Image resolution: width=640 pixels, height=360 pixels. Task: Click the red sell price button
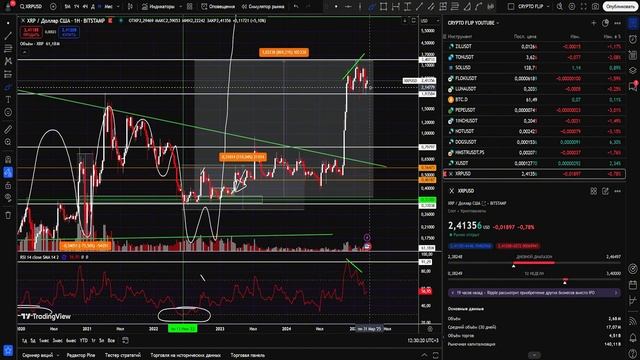click(31, 32)
